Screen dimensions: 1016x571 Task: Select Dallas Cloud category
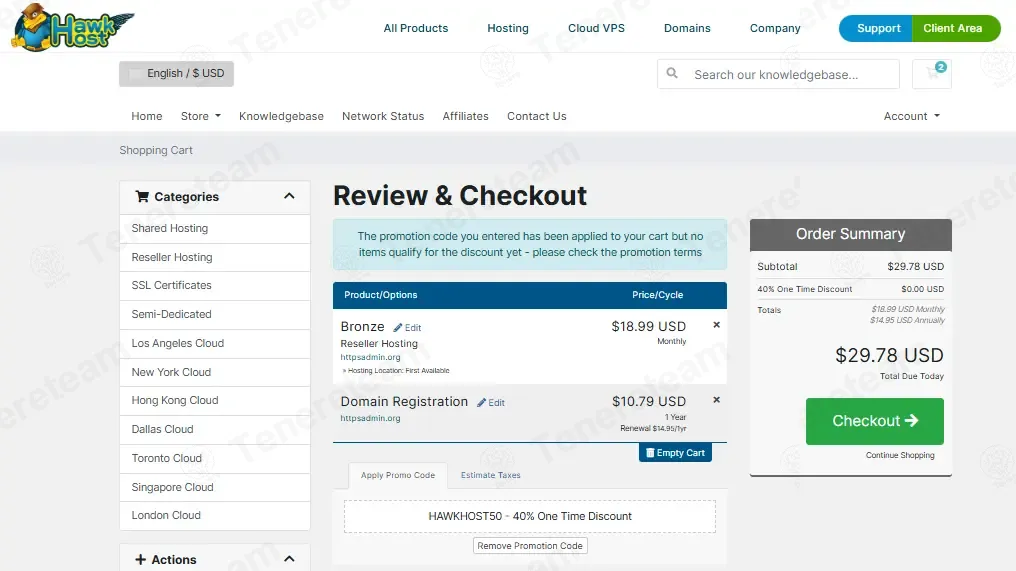coord(214,430)
